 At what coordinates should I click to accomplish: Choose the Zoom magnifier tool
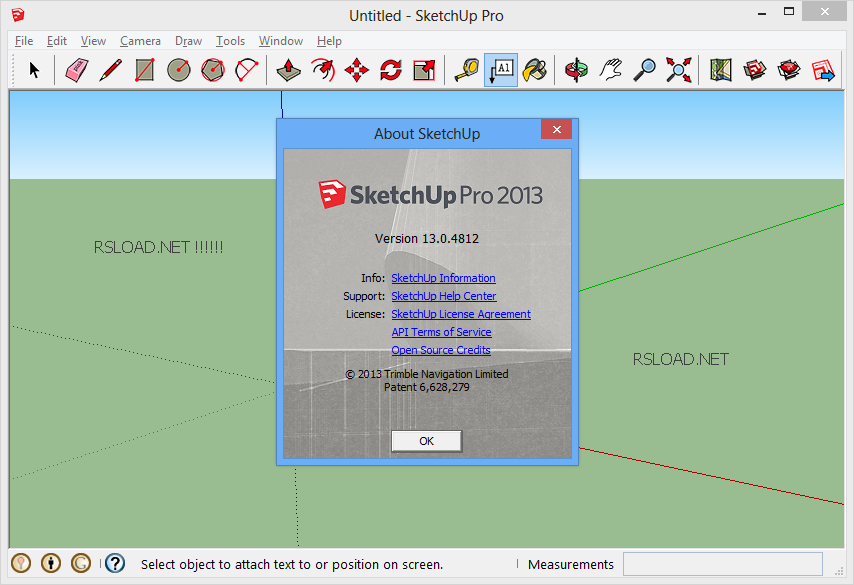tap(645, 70)
